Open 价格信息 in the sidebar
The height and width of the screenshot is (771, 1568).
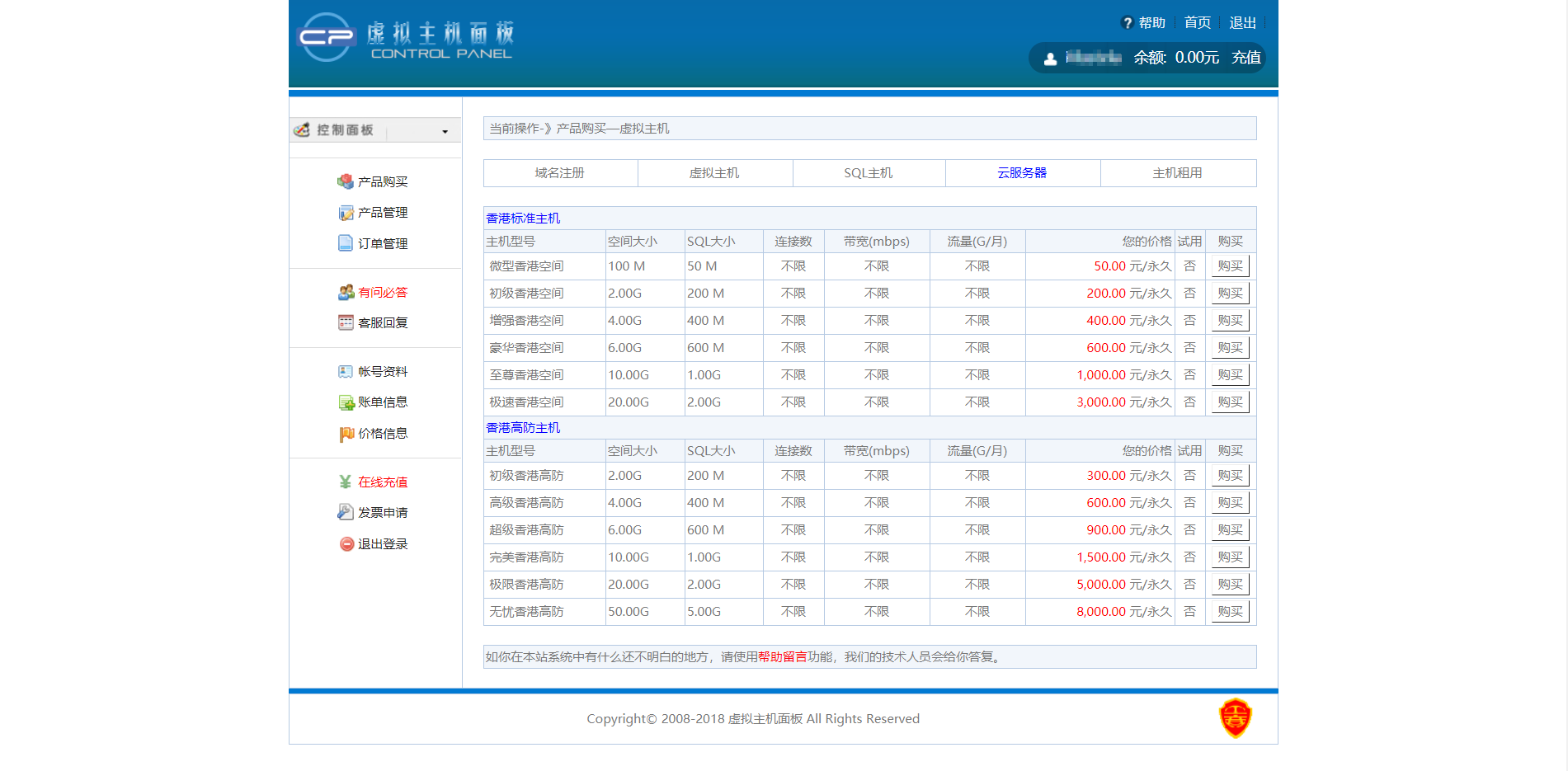pyautogui.click(x=383, y=434)
